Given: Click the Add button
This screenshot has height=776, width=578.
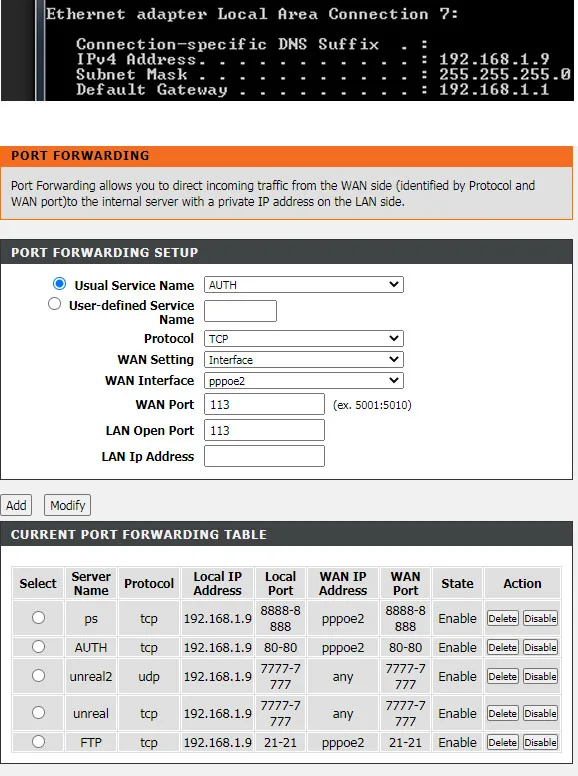Looking at the screenshot, I should [16, 505].
